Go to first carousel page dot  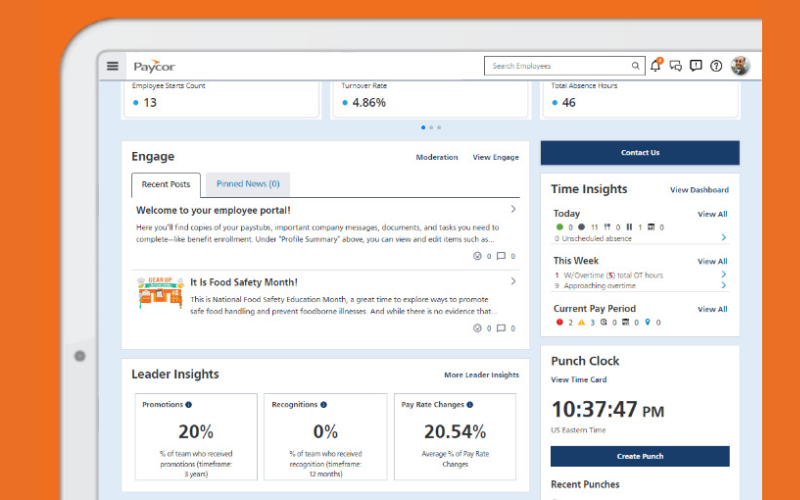click(423, 128)
